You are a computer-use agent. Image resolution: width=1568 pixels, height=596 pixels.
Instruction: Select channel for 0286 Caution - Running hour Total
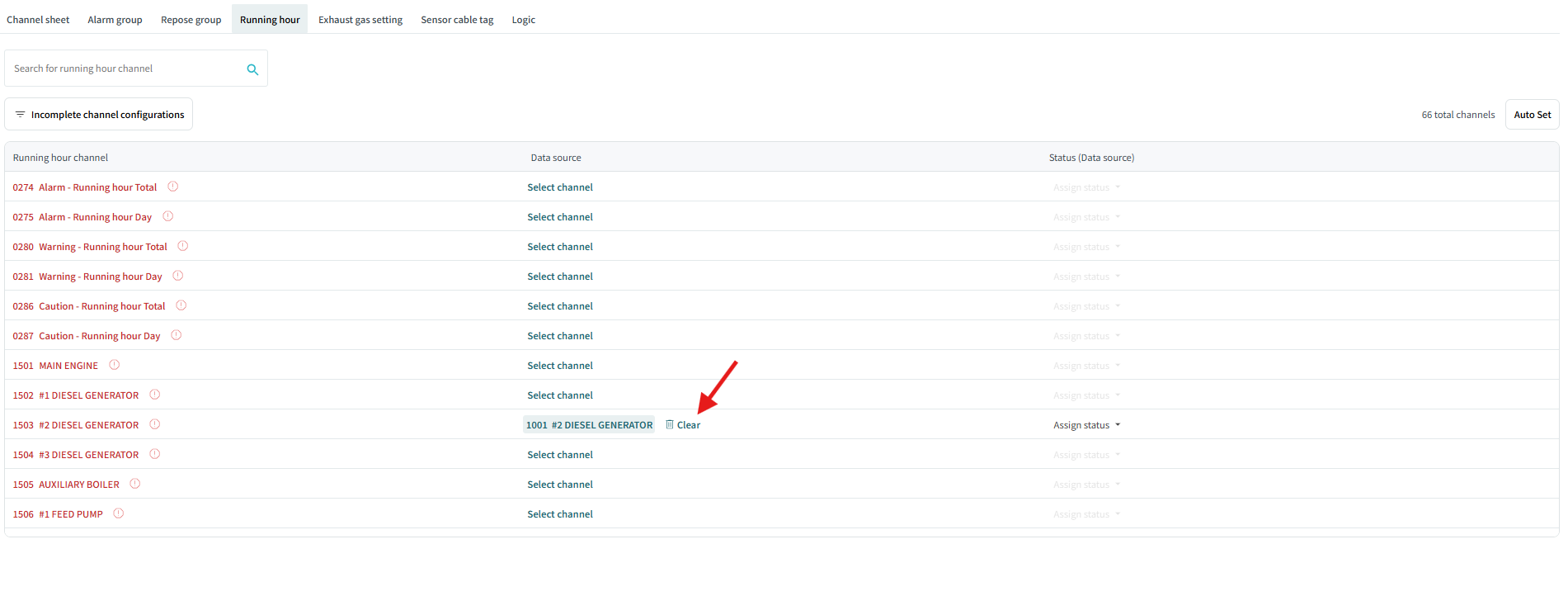click(x=560, y=306)
